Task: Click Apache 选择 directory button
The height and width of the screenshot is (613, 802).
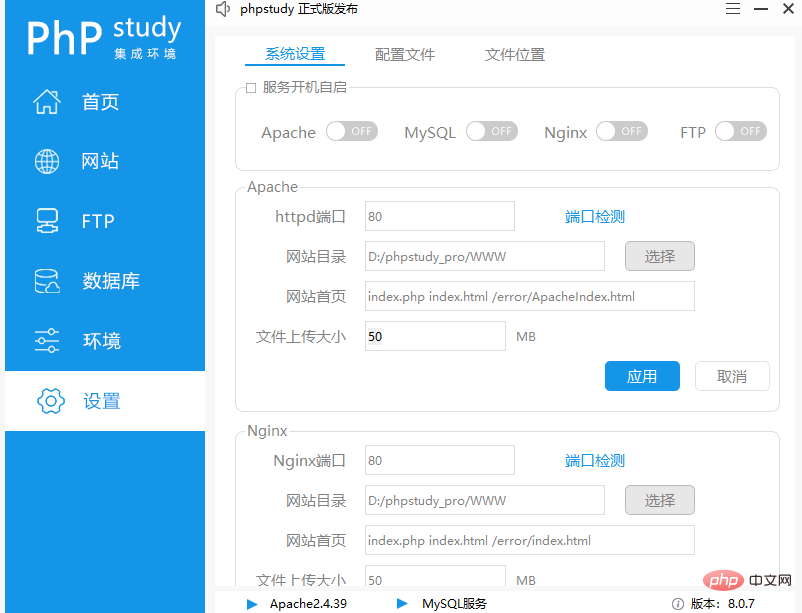Action: click(x=660, y=256)
